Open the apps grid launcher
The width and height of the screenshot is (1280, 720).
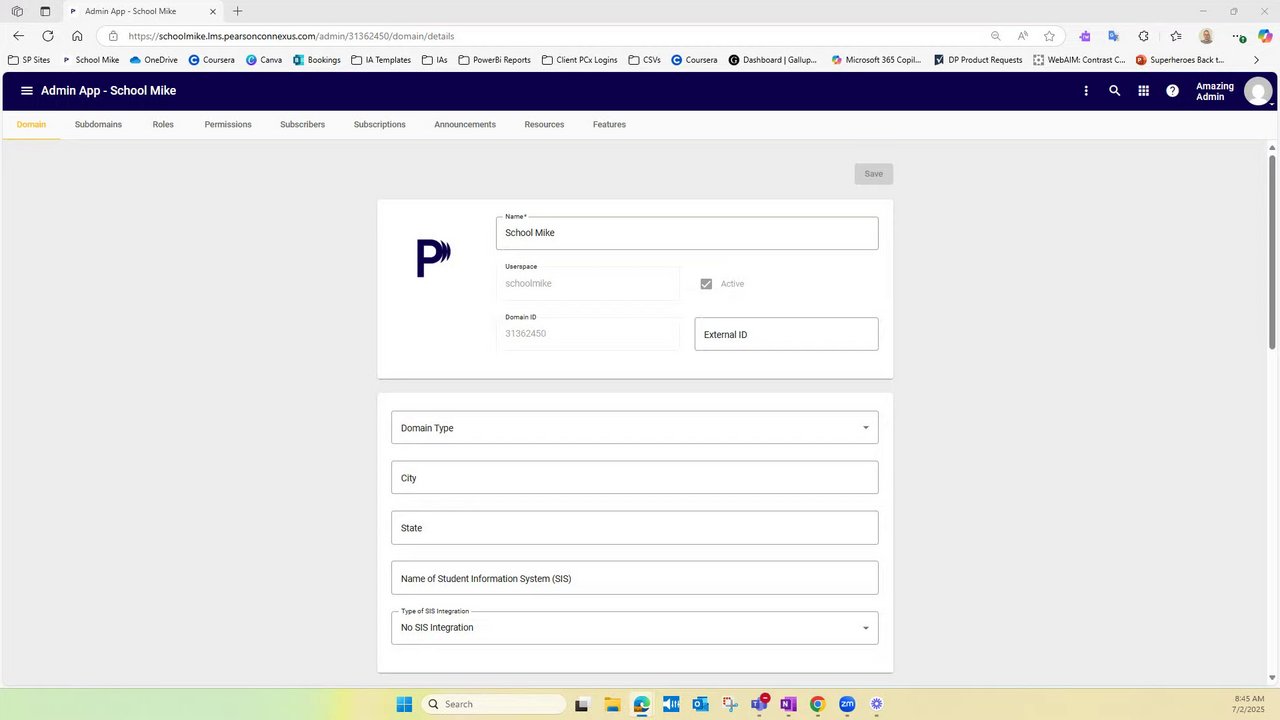(1144, 91)
